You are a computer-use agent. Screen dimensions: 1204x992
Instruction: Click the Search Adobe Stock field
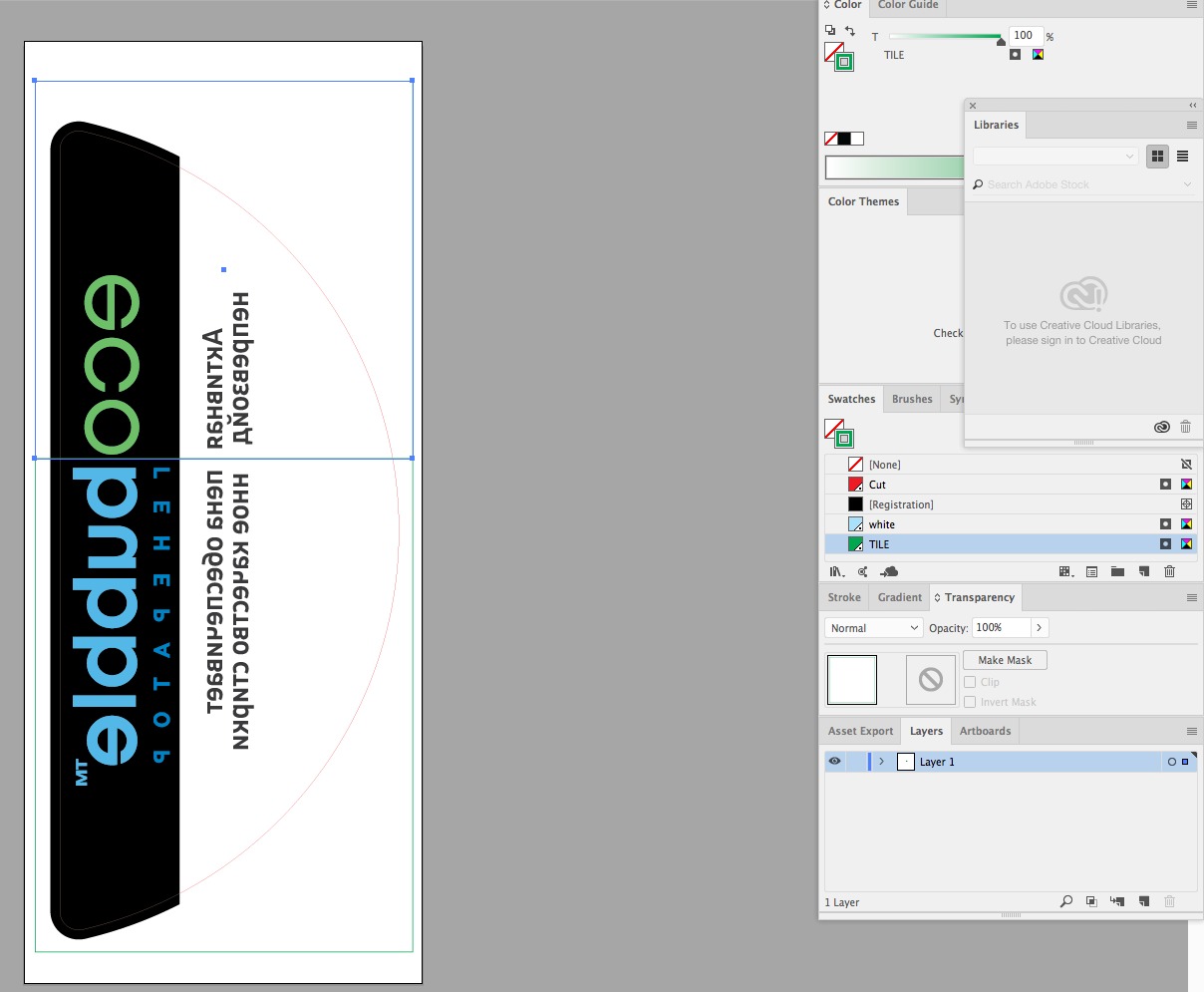click(1081, 184)
